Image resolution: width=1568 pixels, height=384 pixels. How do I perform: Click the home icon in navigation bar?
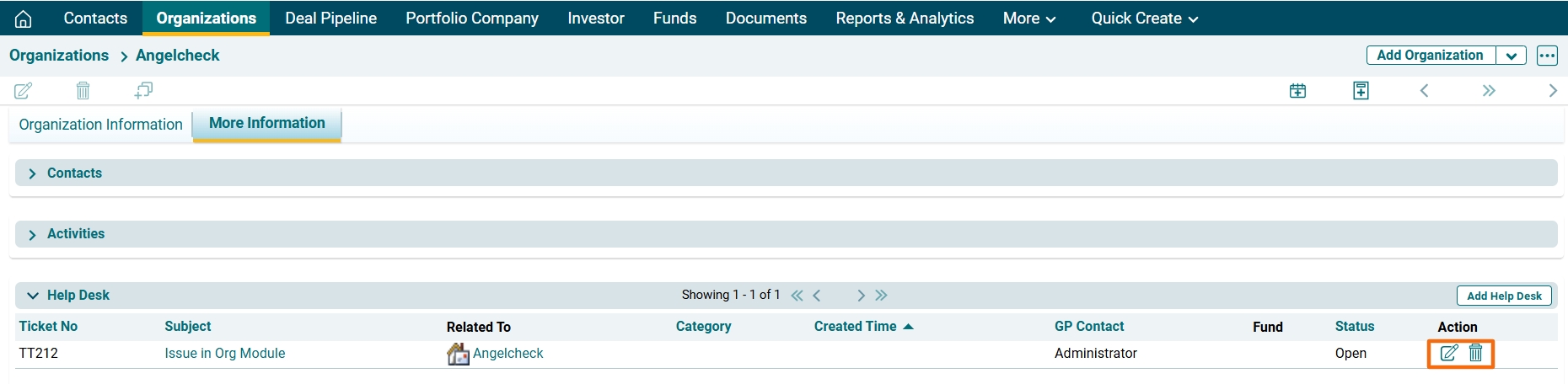pyautogui.click(x=24, y=19)
